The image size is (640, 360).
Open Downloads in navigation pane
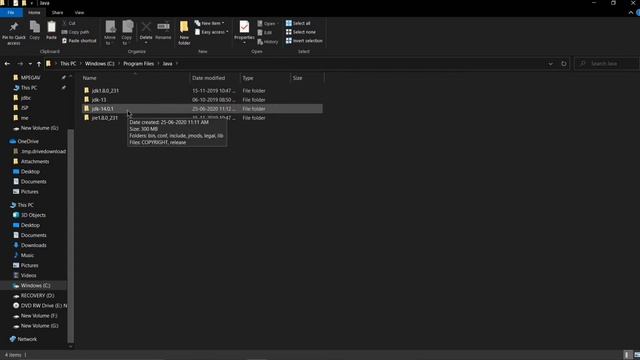click(33, 245)
